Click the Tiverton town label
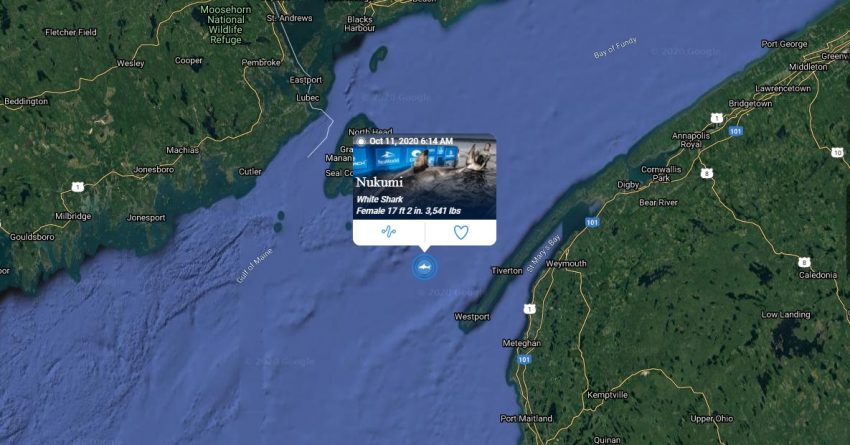The image size is (850, 445). click(x=507, y=270)
